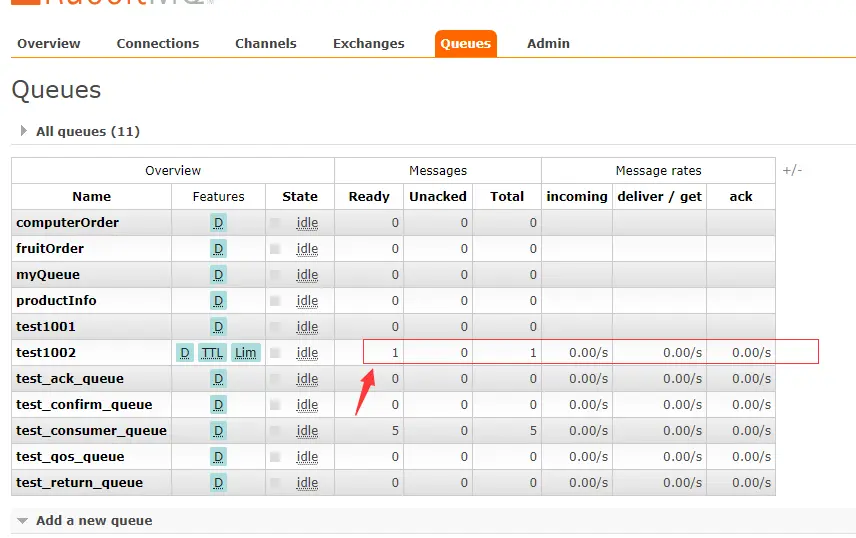The width and height of the screenshot is (856, 538).
Task: Go to the Channels tab
Action: pyautogui.click(x=266, y=44)
